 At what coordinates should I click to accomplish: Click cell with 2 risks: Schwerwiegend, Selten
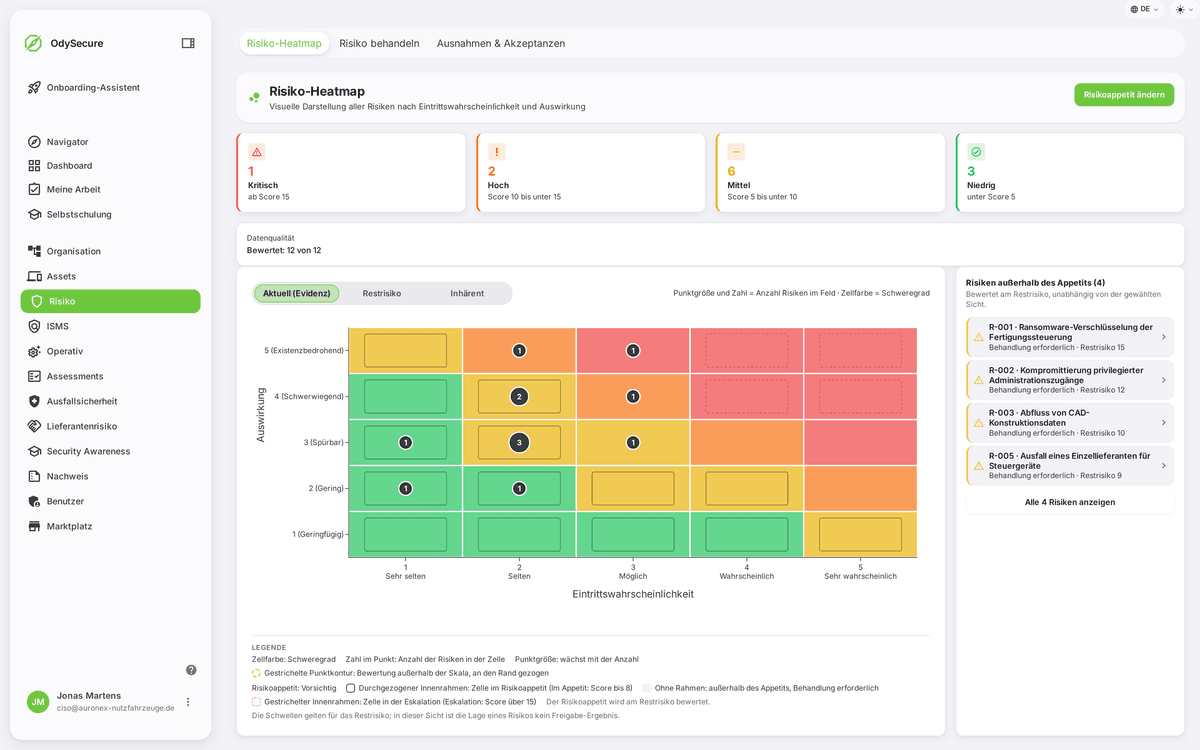click(x=519, y=396)
